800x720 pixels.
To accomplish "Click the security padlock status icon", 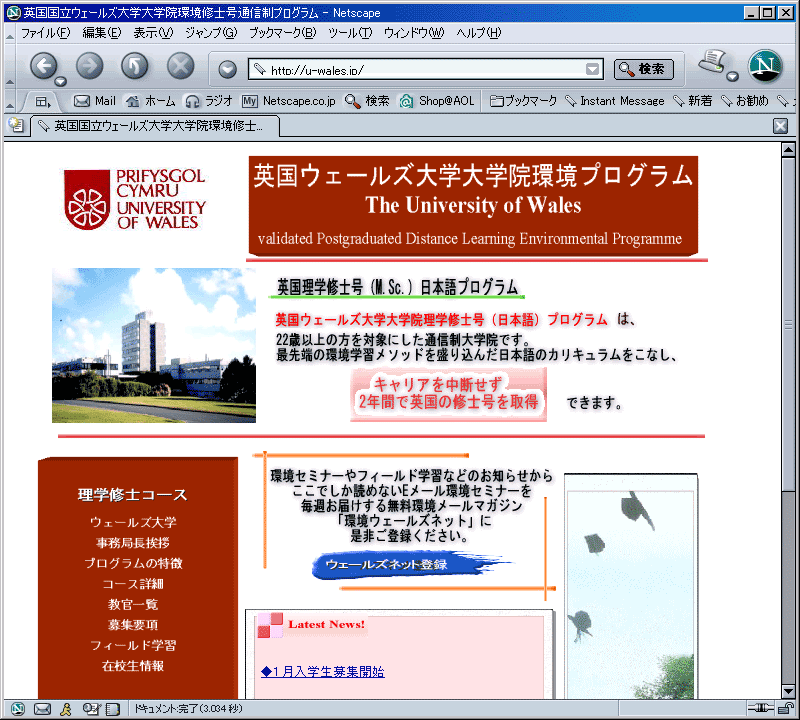I will pyautogui.click(x=786, y=708).
